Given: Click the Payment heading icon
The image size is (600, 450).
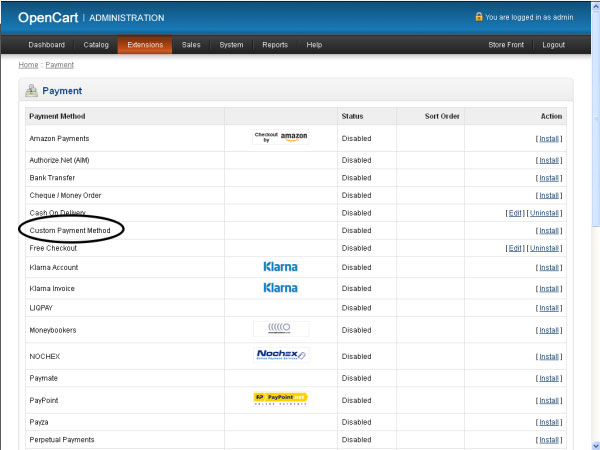Looking at the screenshot, I should pyautogui.click(x=32, y=91).
